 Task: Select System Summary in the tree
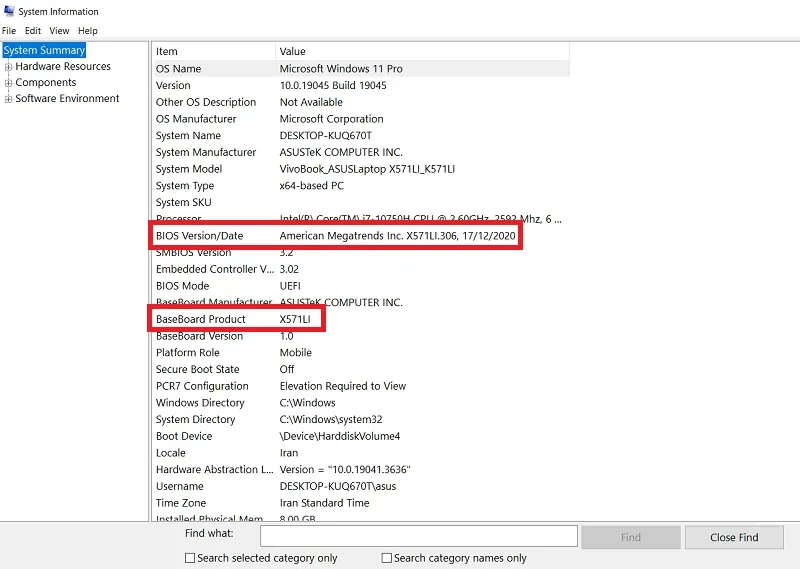tap(44, 50)
